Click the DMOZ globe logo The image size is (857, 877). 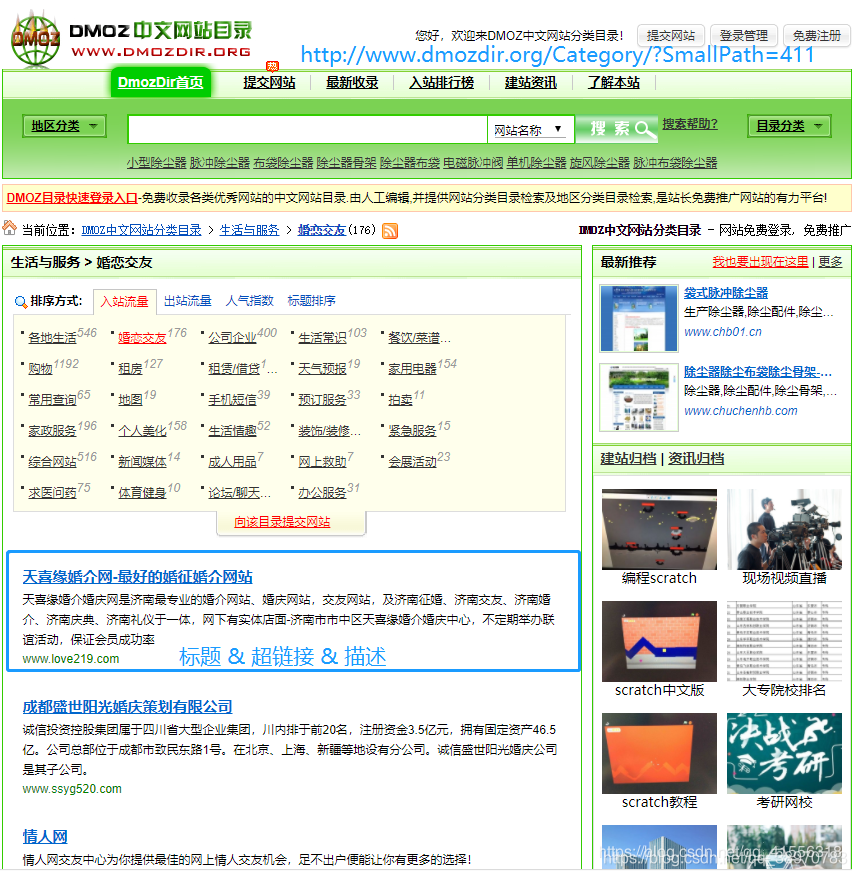coord(35,39)
